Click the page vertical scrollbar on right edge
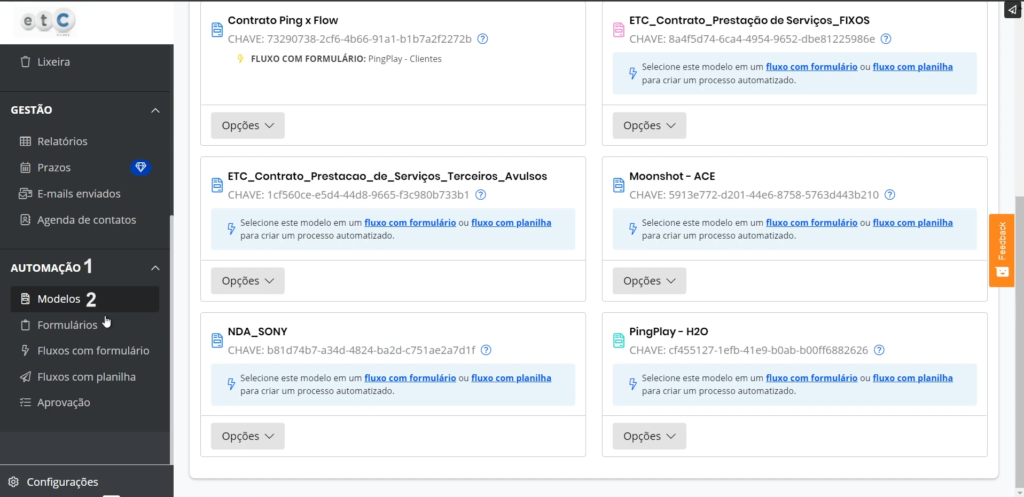Image resolution: width=1024 pixels, height=497 pixels. click(1016, 300)
